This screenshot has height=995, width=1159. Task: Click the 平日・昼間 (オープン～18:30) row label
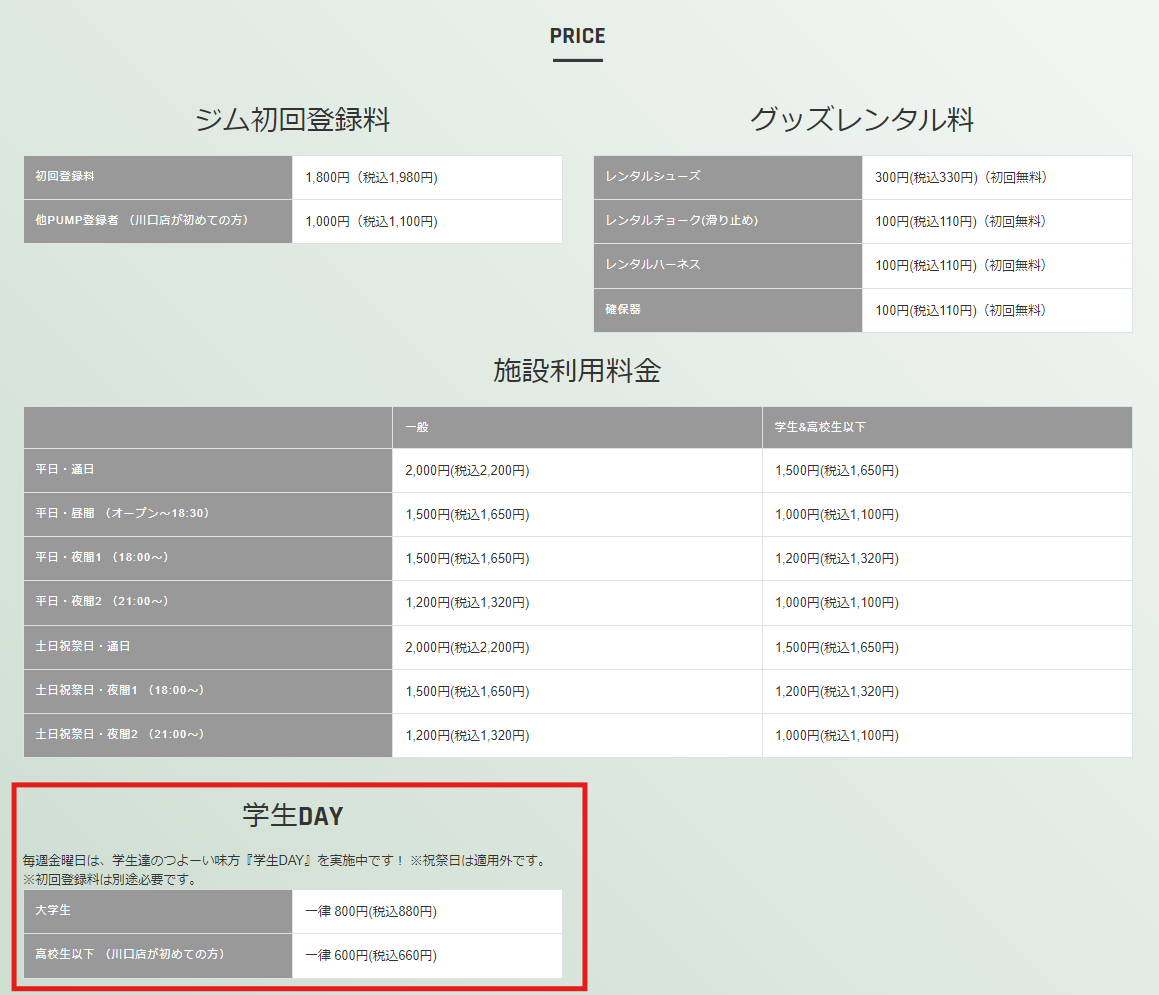pyautogui.click(x=122, y=514)
